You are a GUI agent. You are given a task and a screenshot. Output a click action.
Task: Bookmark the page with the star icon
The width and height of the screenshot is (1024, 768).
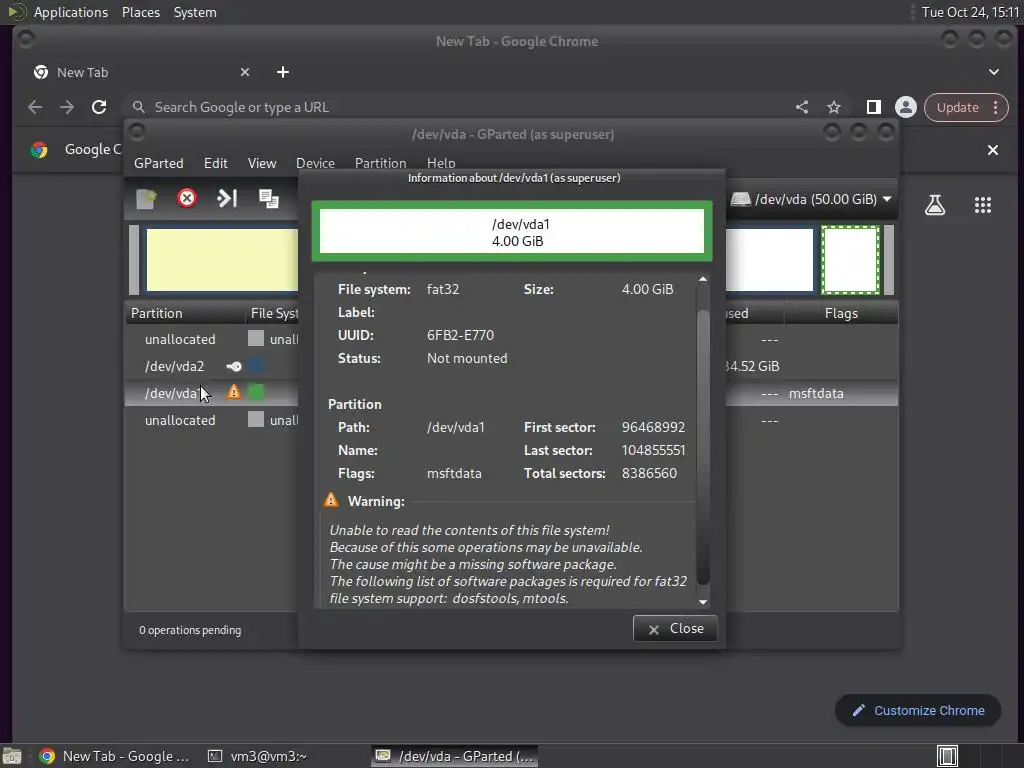coord(834,107)
